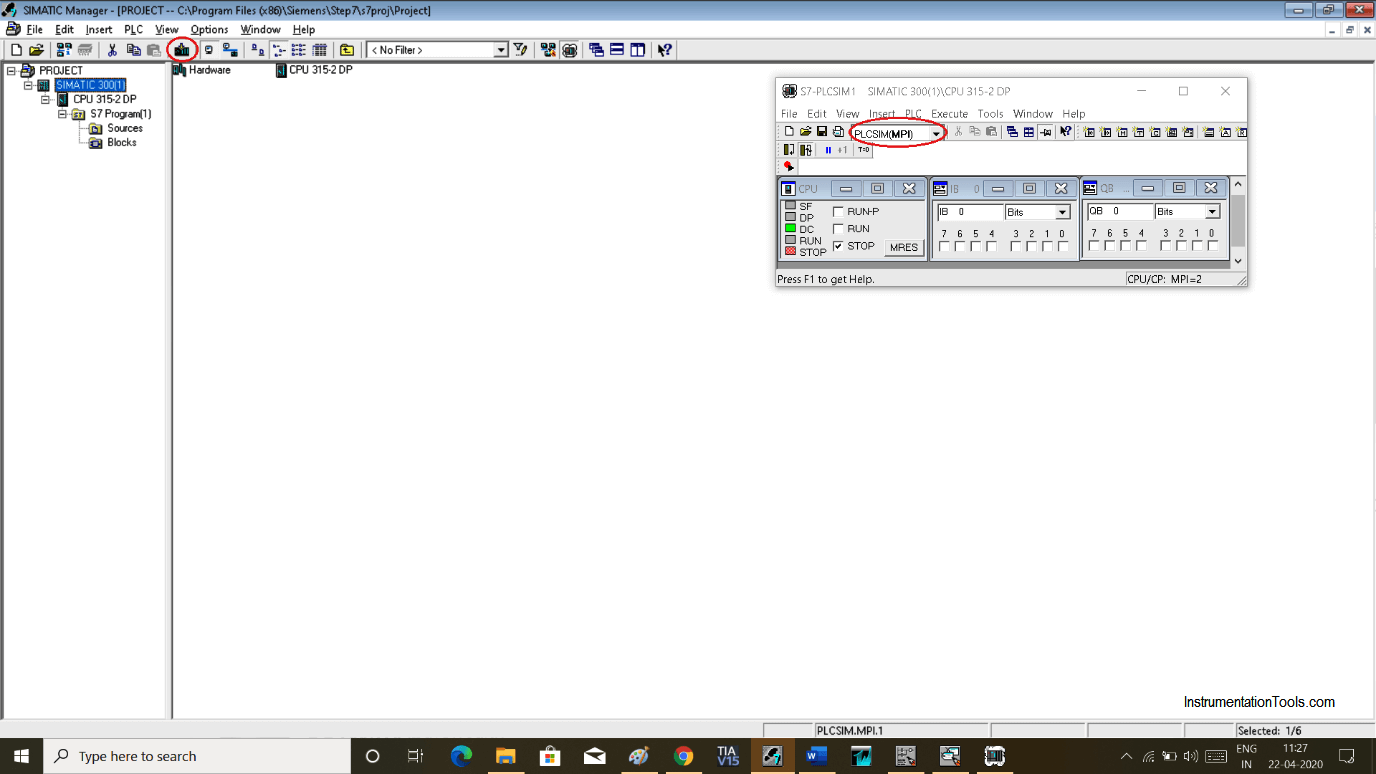Open TIA V15 from Windows taskbar
Viewport: 1376px width, 774px height.
728,756
